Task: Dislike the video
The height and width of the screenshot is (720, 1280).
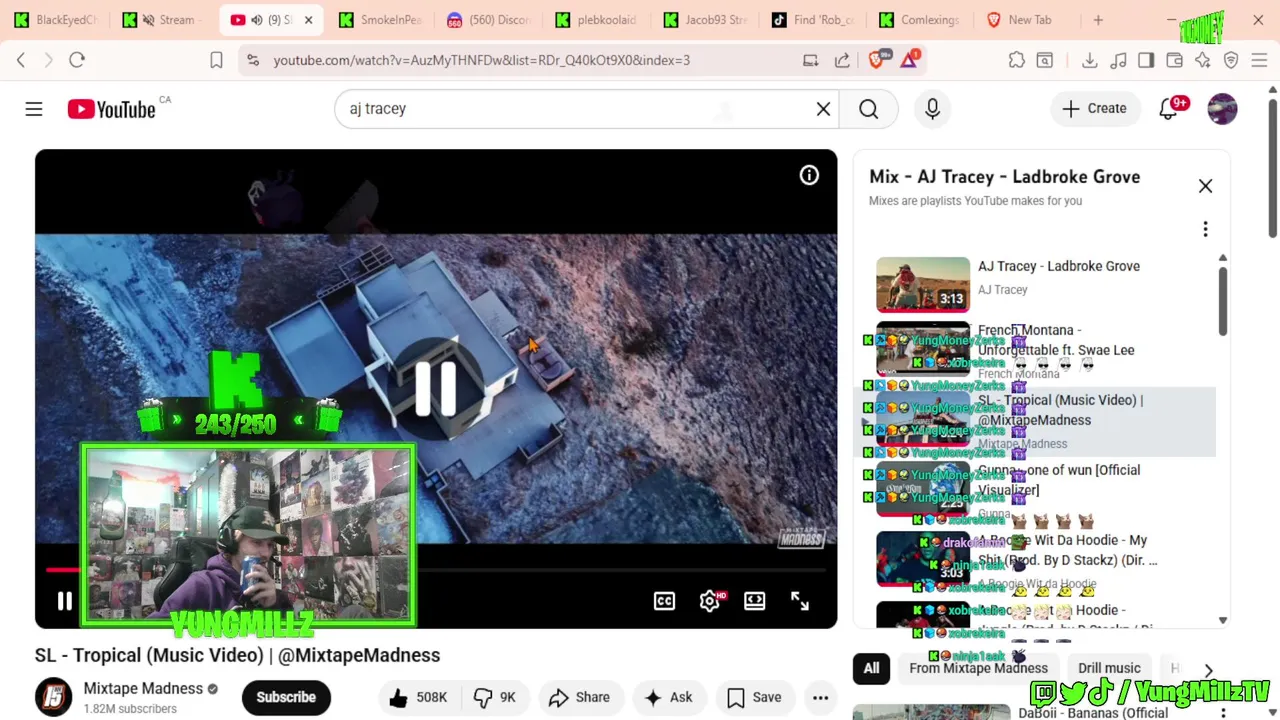Action: pyautogui.click(x=494, y=698)
